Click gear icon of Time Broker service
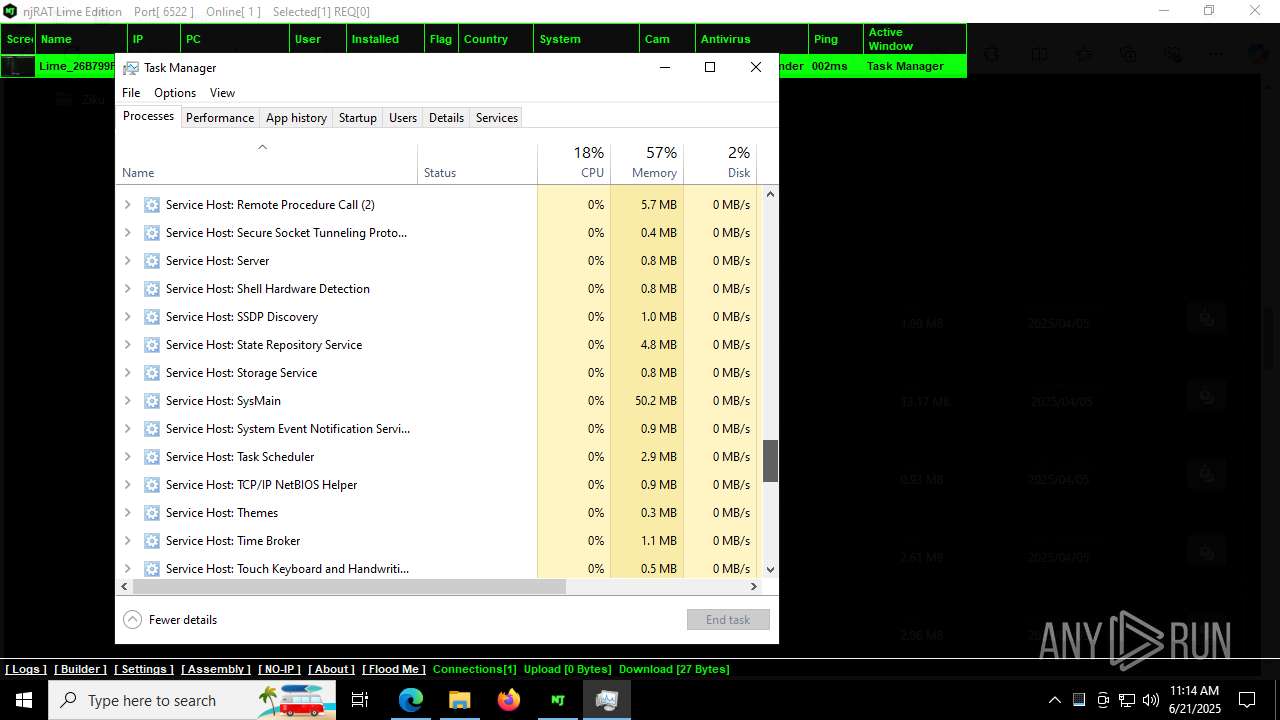This screenshot has width=1280, height=720. point(152,541)
